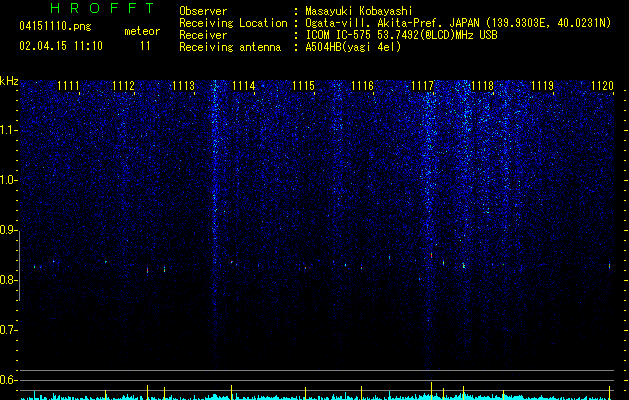
Task: Click observer name Masayuki Kobayashi
Action: [x=359, y=11]
